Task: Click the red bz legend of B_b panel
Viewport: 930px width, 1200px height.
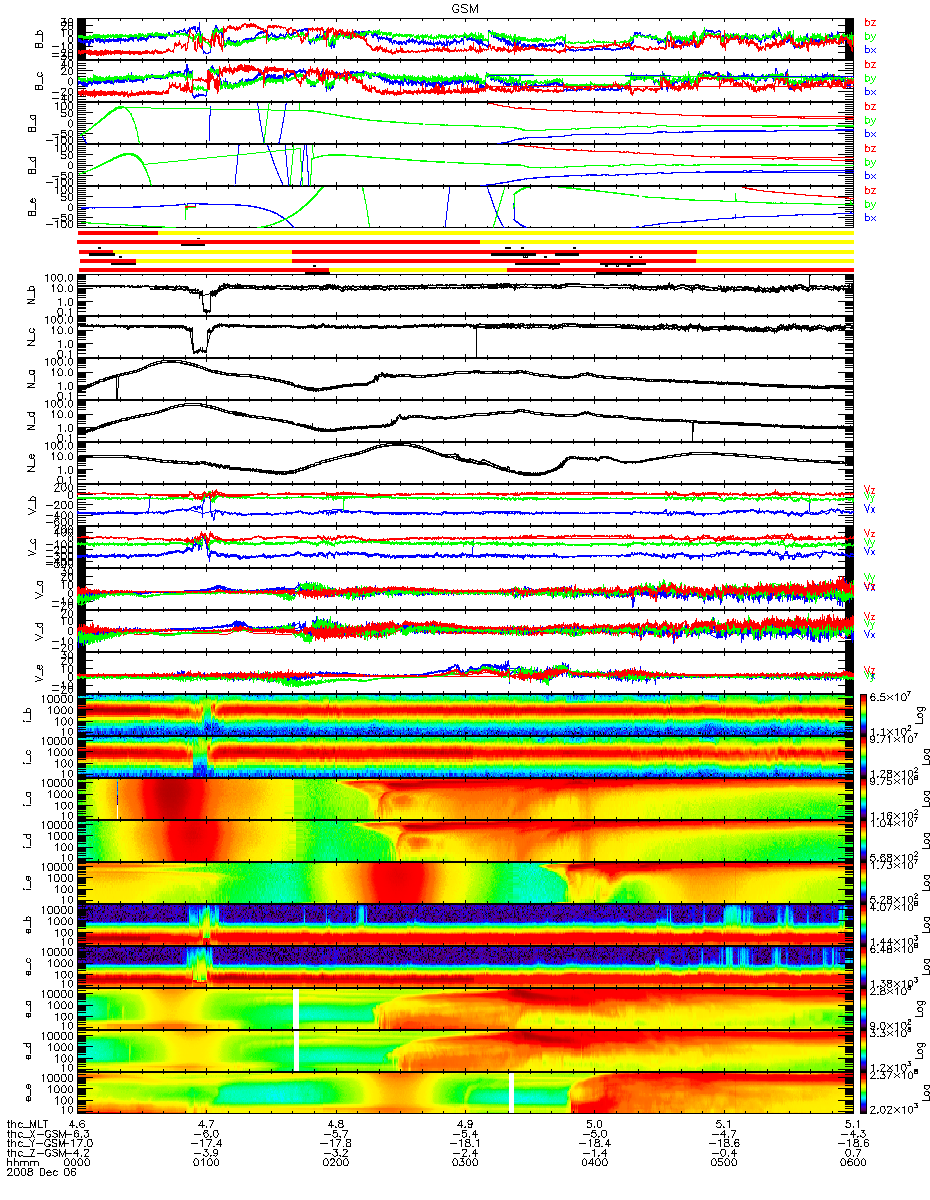Action: coord(870,23)
